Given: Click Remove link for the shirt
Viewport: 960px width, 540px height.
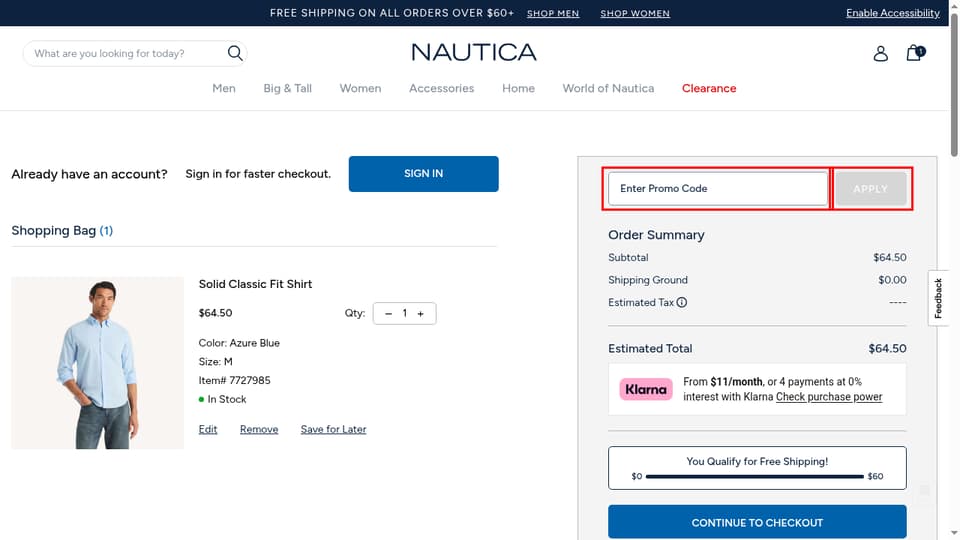Looking at the screenshot, I should [259, 429].
